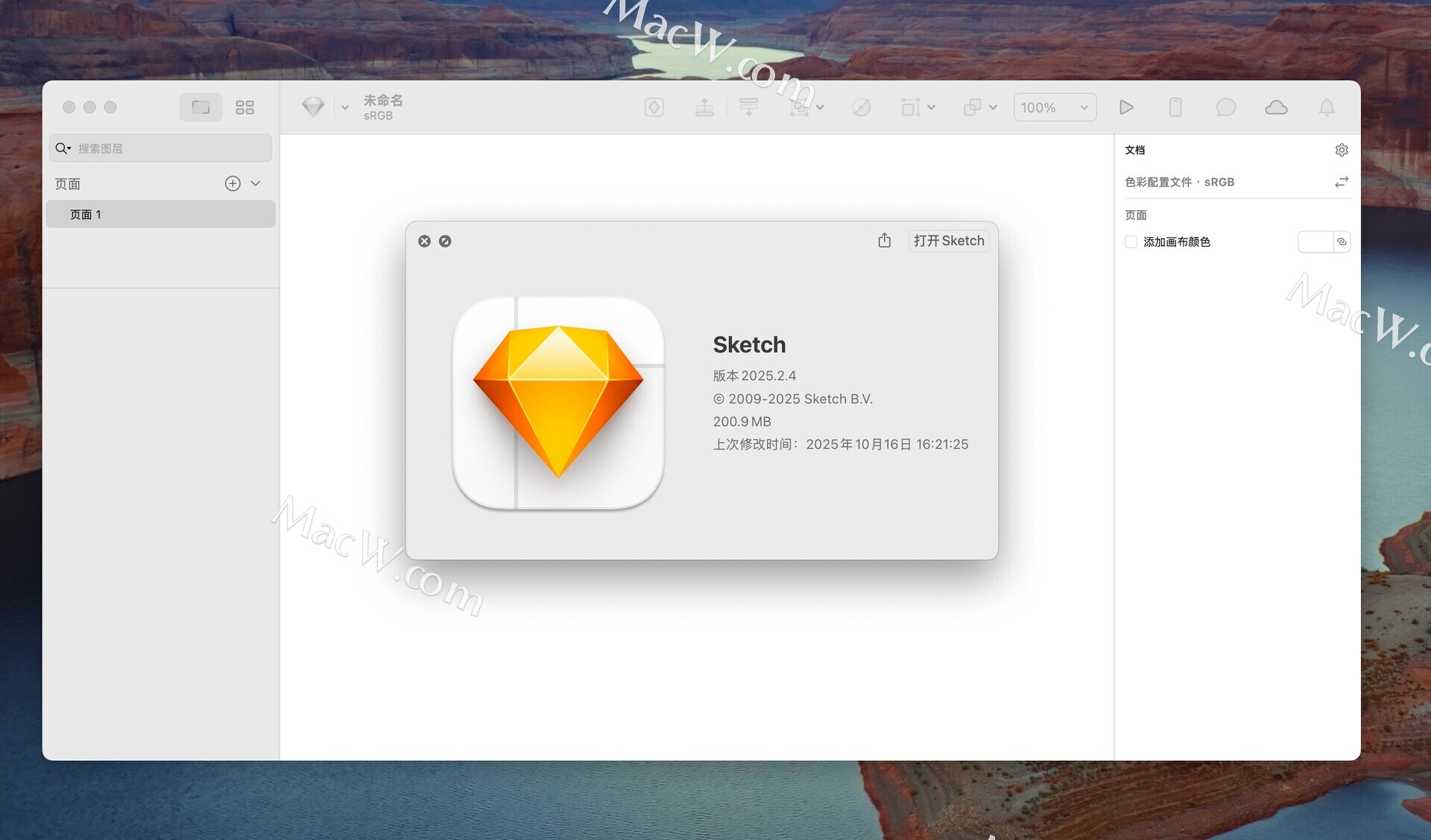The height and width of the screenshot is (840, 1431).
Task: Open the 100% zoom dropdown
Action: tap(1054, 107)
